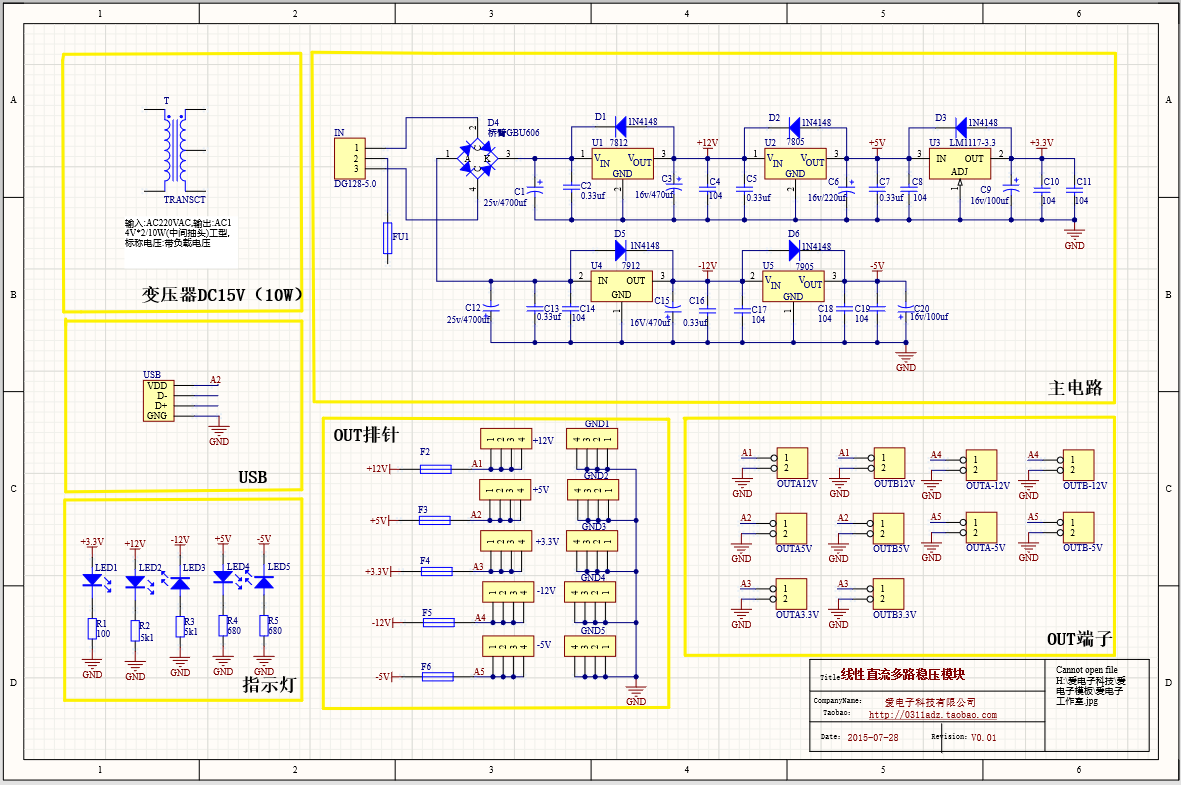
Task: Select fuse F2 on the +12V line
Action: click(x=435, y=469)
